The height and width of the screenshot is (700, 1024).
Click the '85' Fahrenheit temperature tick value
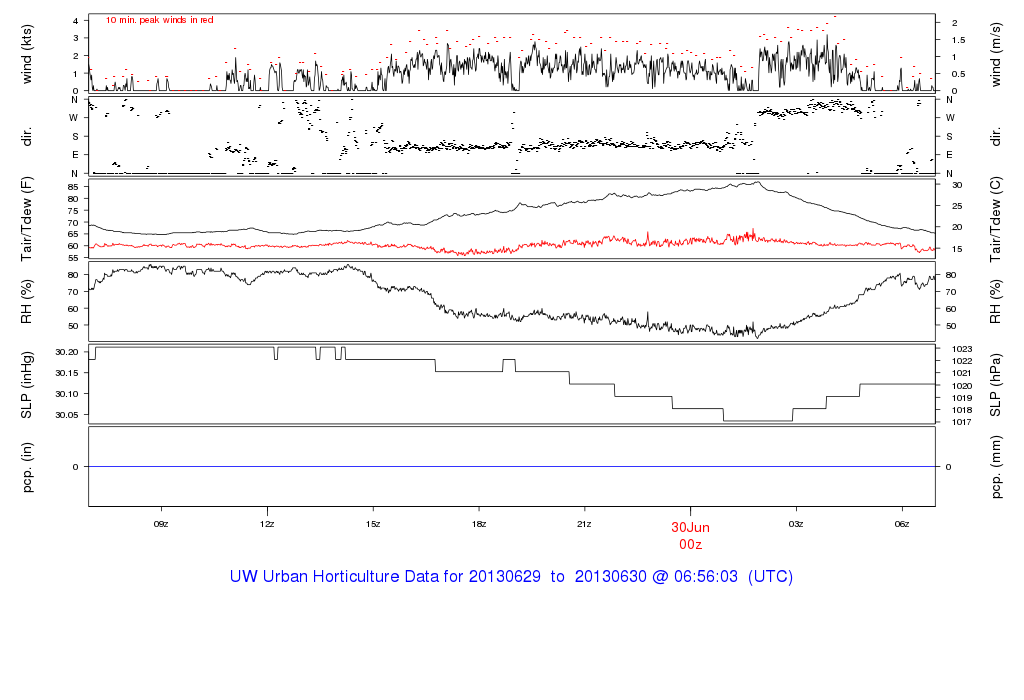tap(73, 187)
